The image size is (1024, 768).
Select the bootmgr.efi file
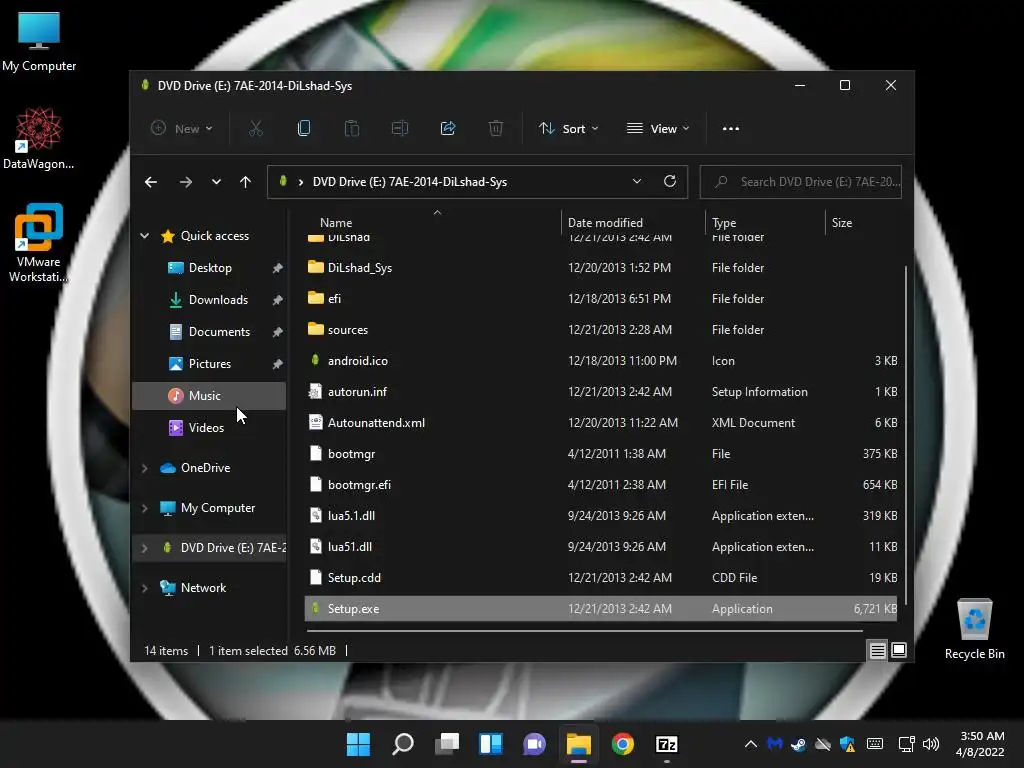click(x=601, y=485)
